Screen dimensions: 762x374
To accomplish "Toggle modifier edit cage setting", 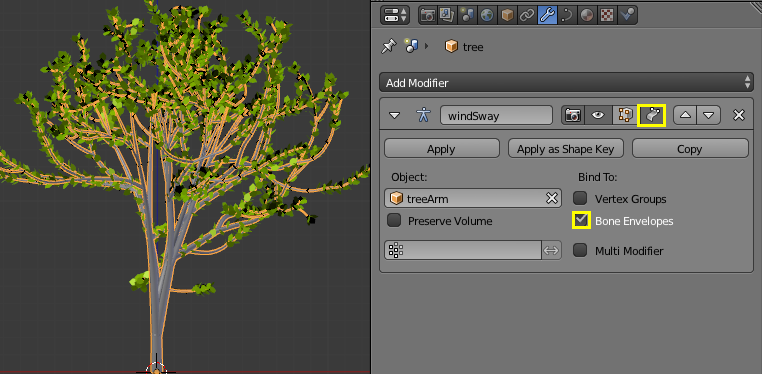I will tap(651, 116).
